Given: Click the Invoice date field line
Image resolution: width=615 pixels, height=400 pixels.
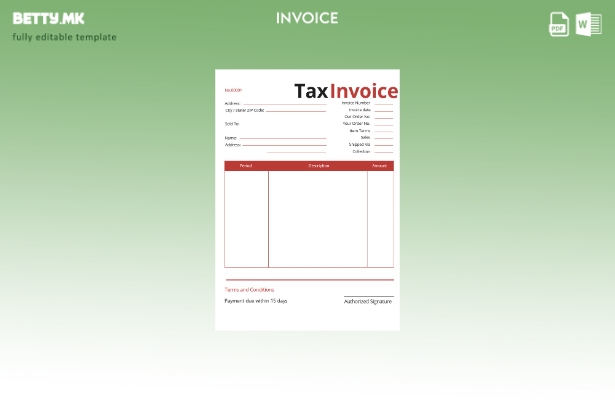Looking at the screenshot, I should point(383,109).
